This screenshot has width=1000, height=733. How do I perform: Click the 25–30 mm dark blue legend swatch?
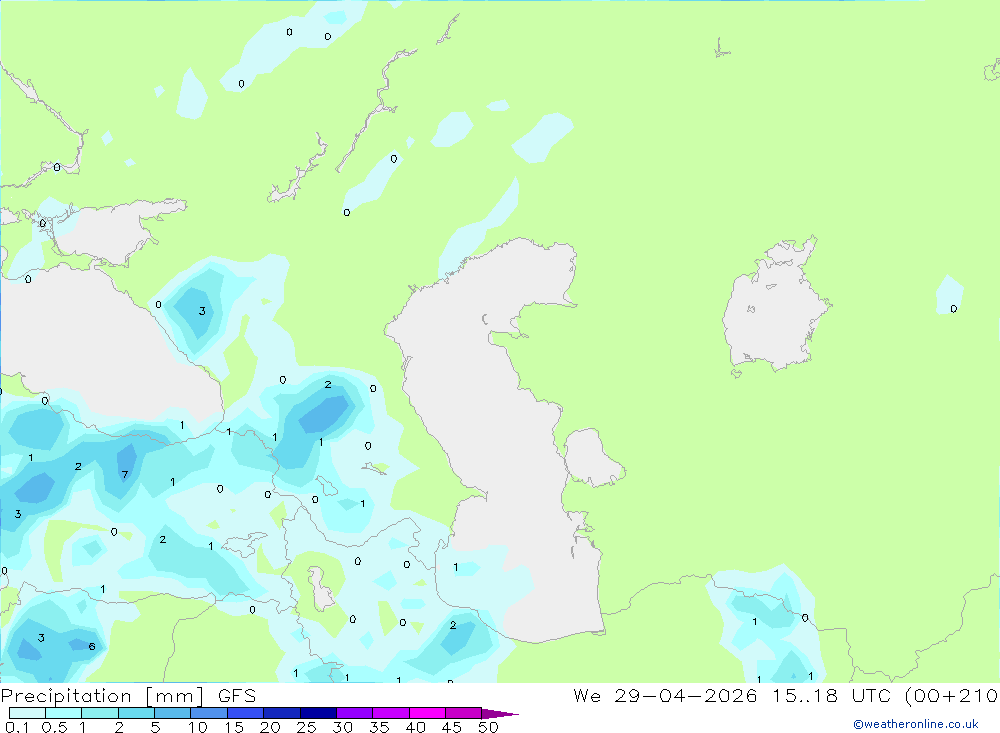point(318,713)
